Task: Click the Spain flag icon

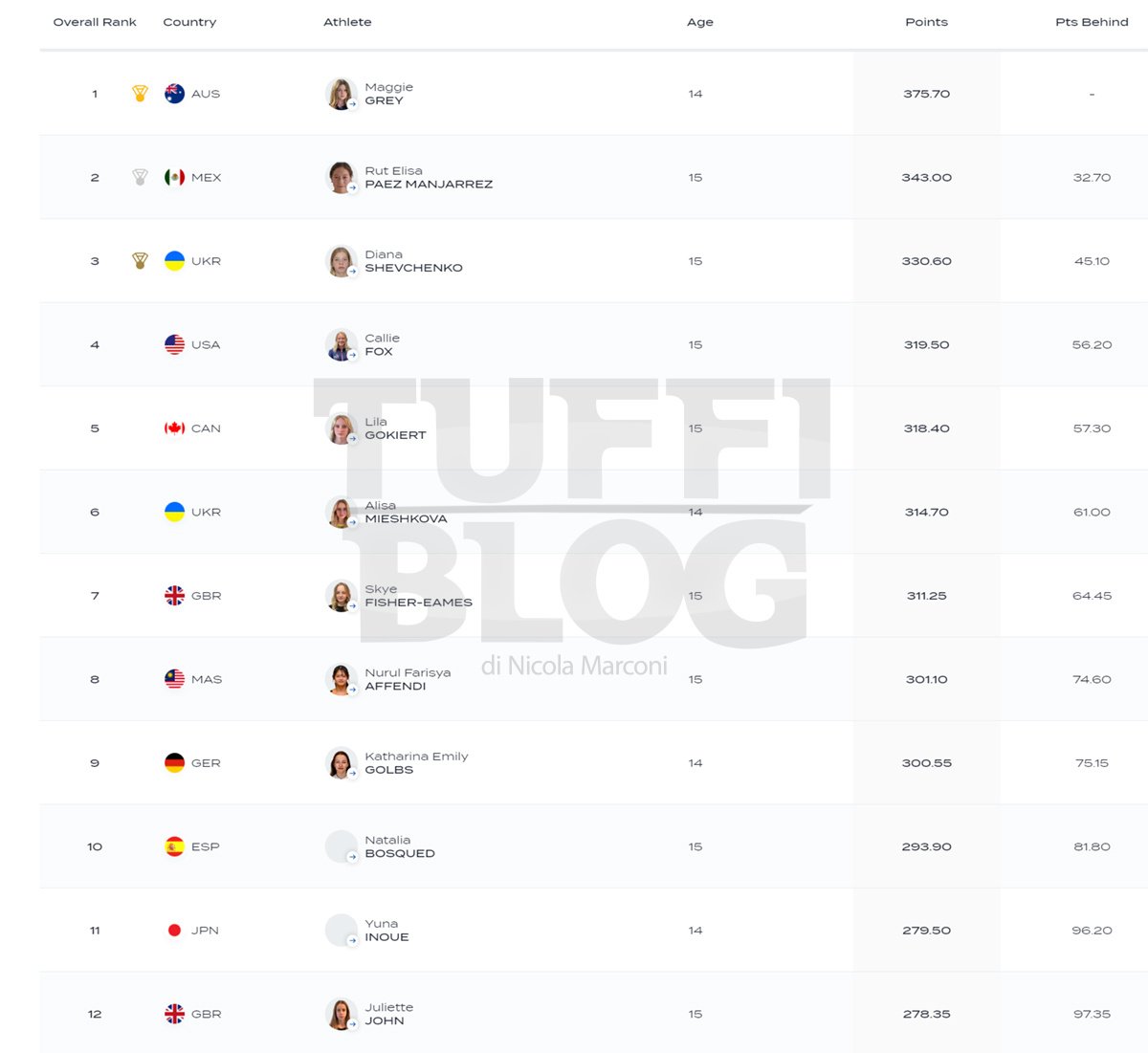Action: 174,846
